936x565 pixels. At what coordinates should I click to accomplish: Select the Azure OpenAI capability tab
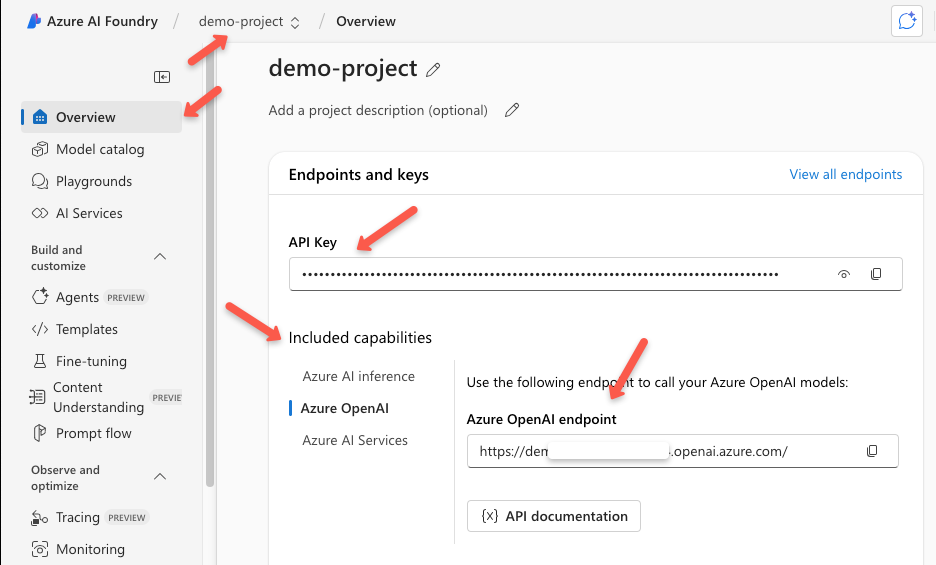pyautogui.click(x=344, y=409)
